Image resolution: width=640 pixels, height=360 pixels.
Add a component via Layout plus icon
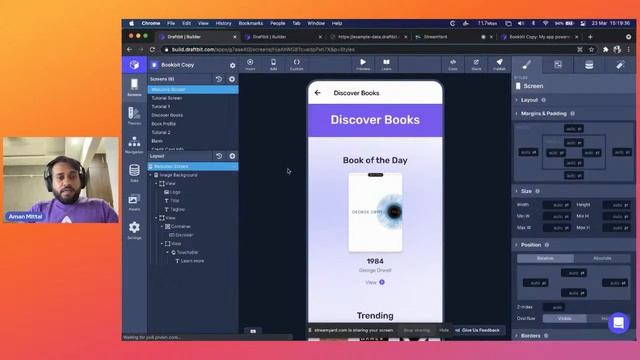(232, 156)
